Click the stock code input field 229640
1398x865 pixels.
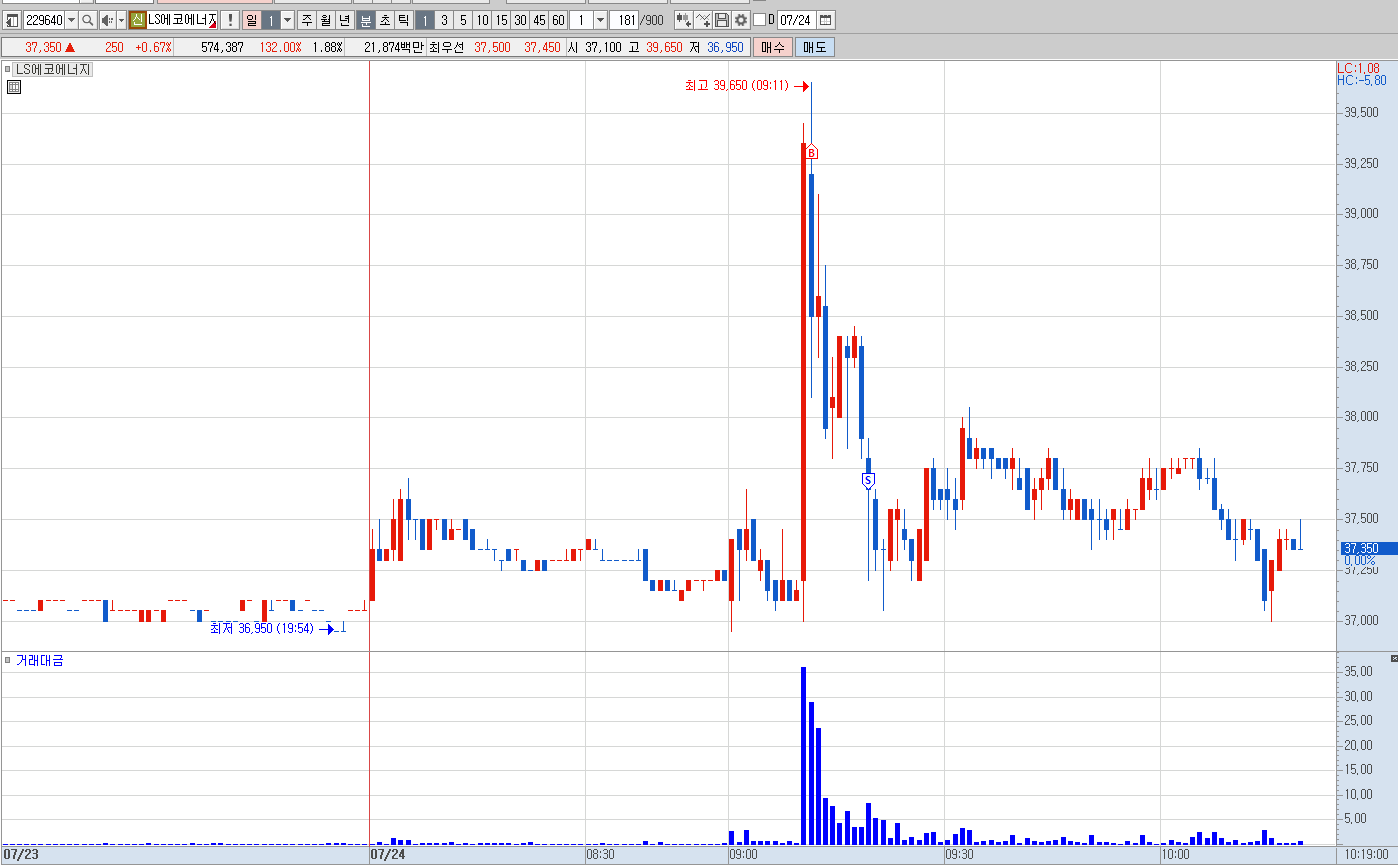pyautogui.click(x=44, y=20)
